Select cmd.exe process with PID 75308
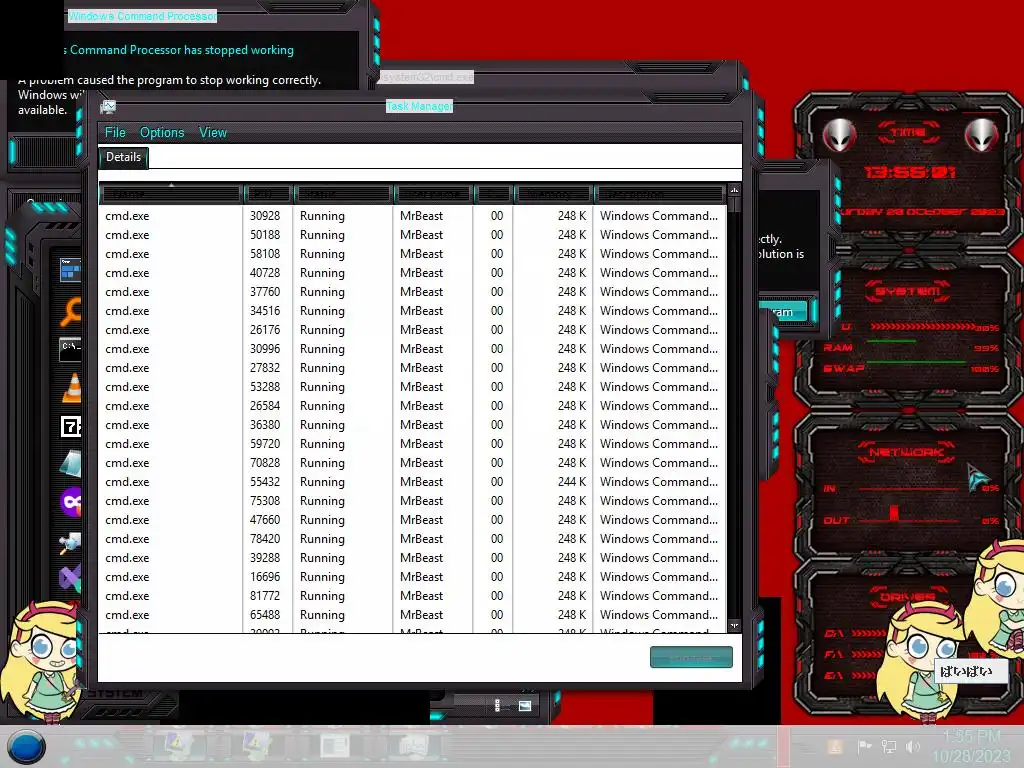This screenshot has width=1024, height=768. pyautogui.click(x=413, y=500)
